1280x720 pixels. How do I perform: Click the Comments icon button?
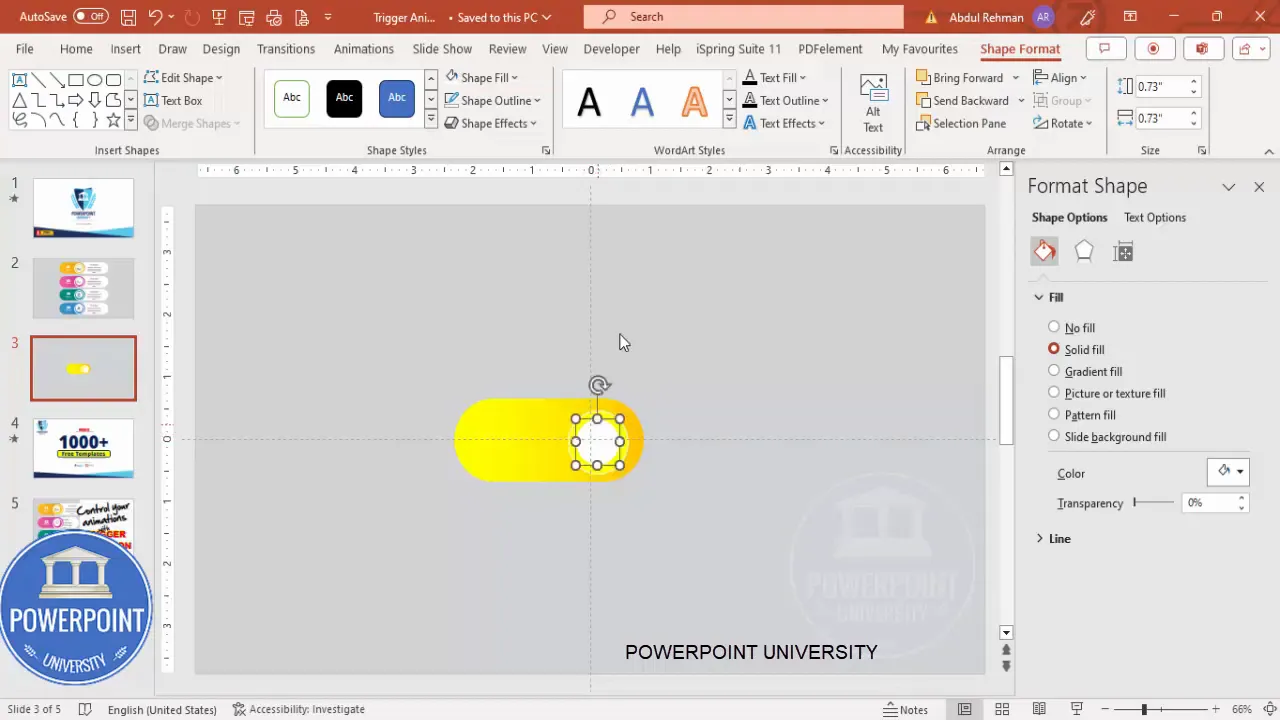pos(1104,48)
